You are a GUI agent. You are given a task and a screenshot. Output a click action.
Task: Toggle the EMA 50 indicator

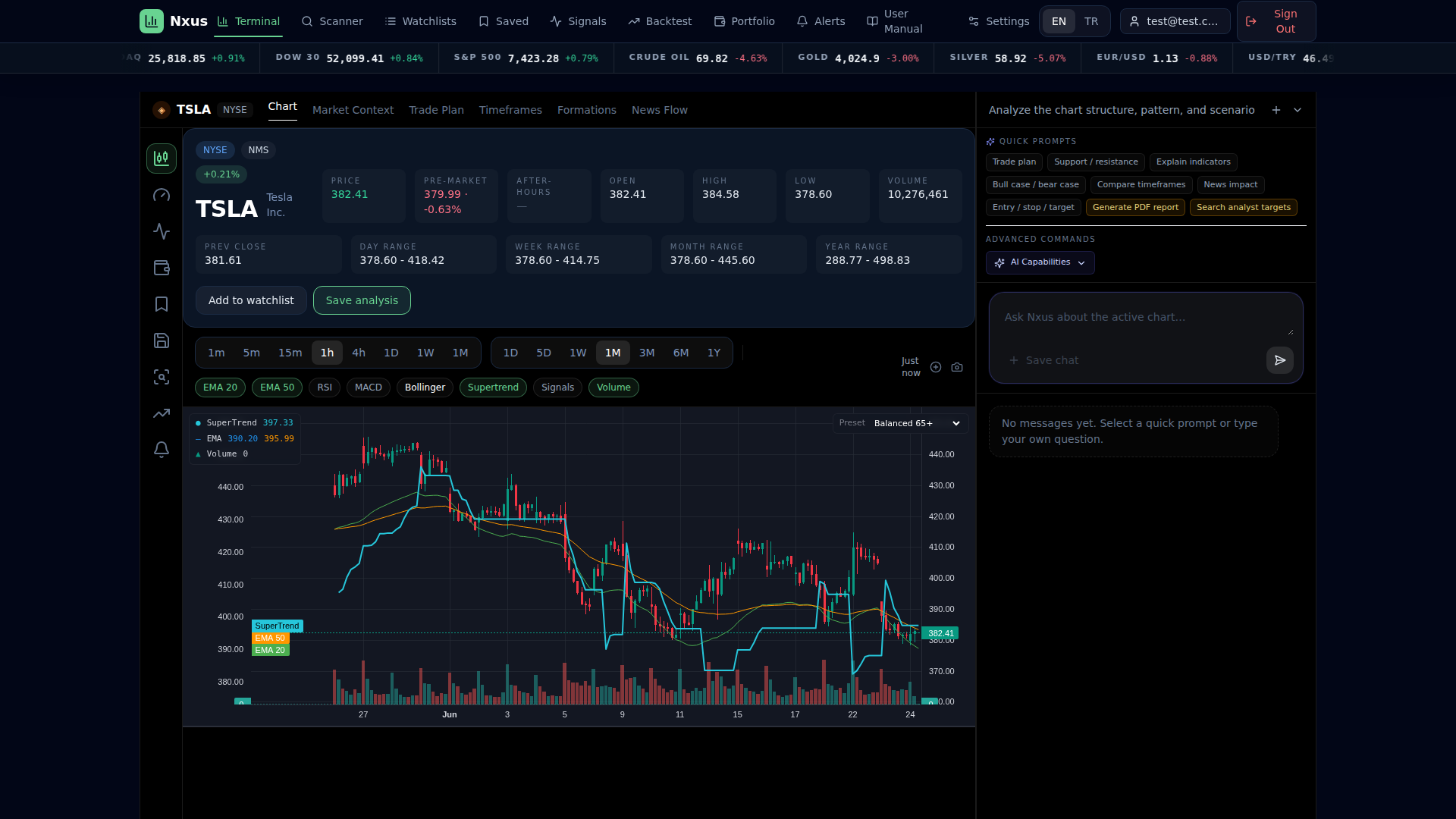(x=277, y=388)
